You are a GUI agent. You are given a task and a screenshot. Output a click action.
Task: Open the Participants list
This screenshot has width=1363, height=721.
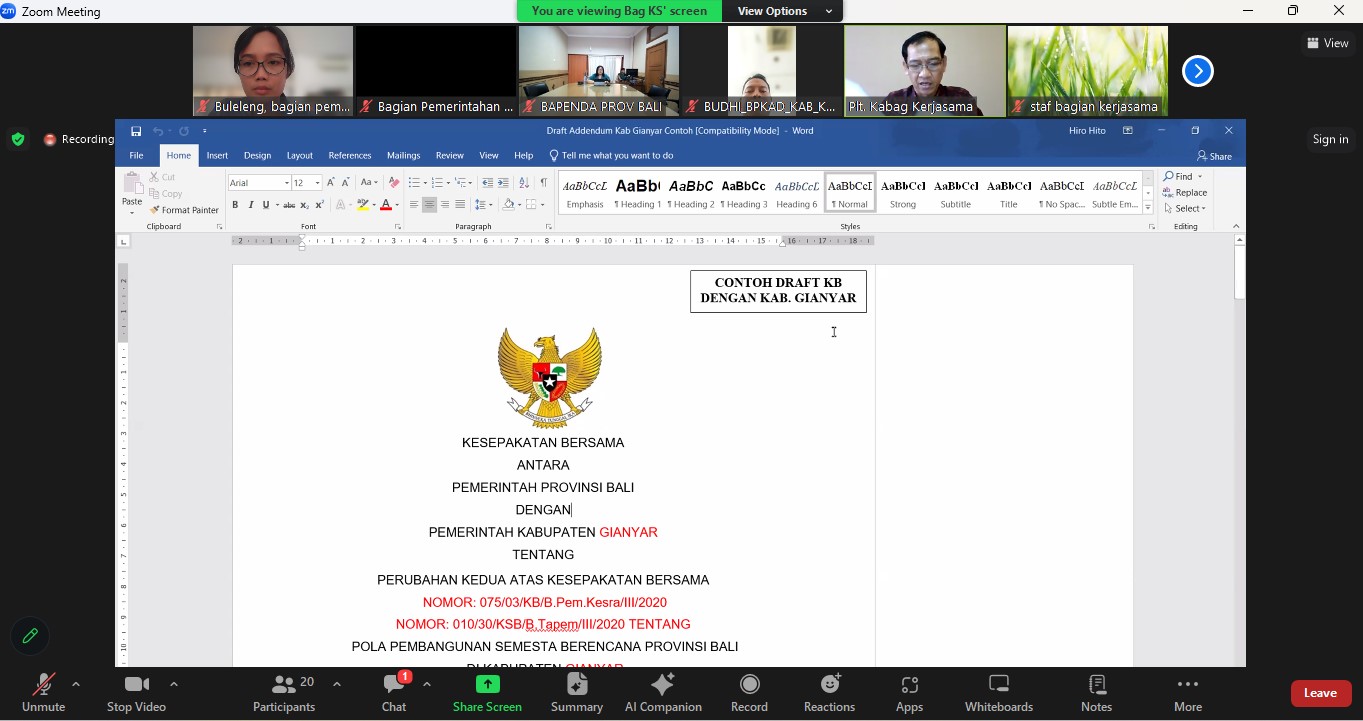[284, 693]
